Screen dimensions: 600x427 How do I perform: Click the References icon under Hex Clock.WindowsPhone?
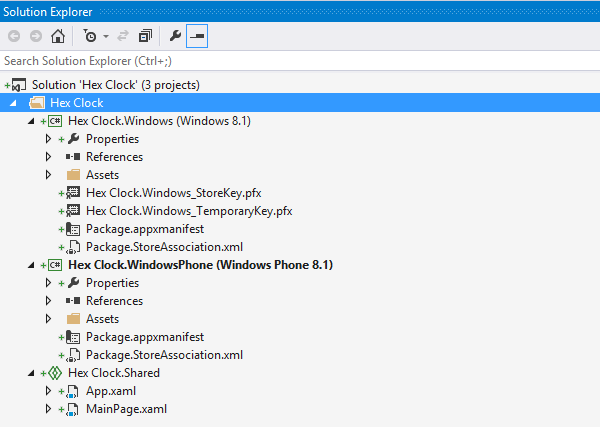(73, 300)
